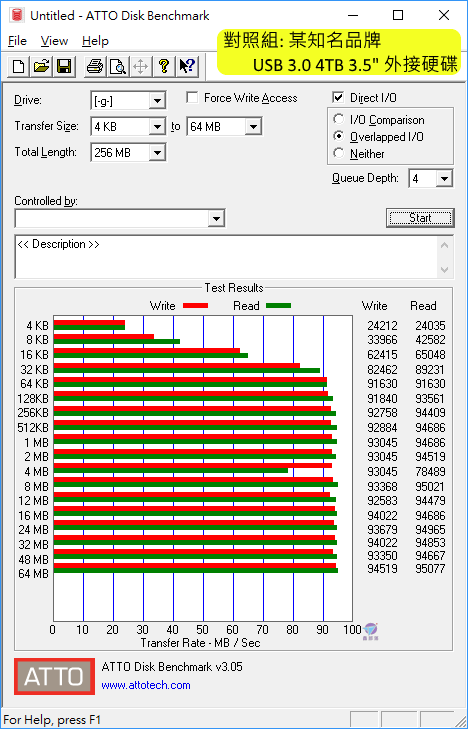Click the ATTO application icon in title bar
The width and height of the screenshot is (468, 729).
pos(17,15)
